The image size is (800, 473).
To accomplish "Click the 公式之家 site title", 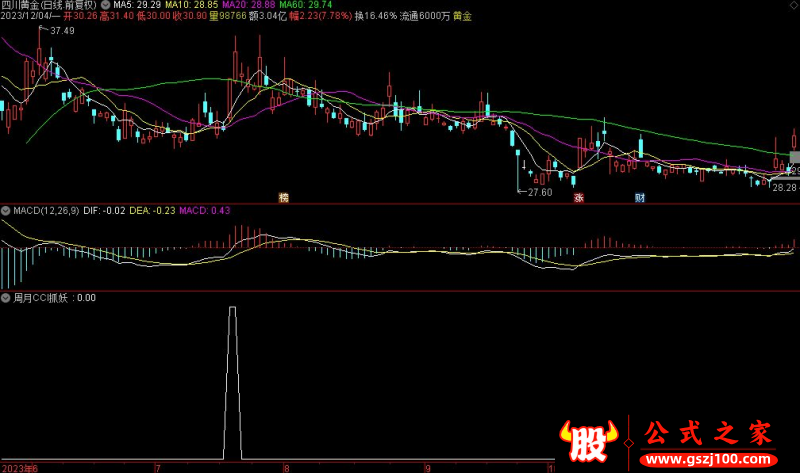I will pos(706,433).
